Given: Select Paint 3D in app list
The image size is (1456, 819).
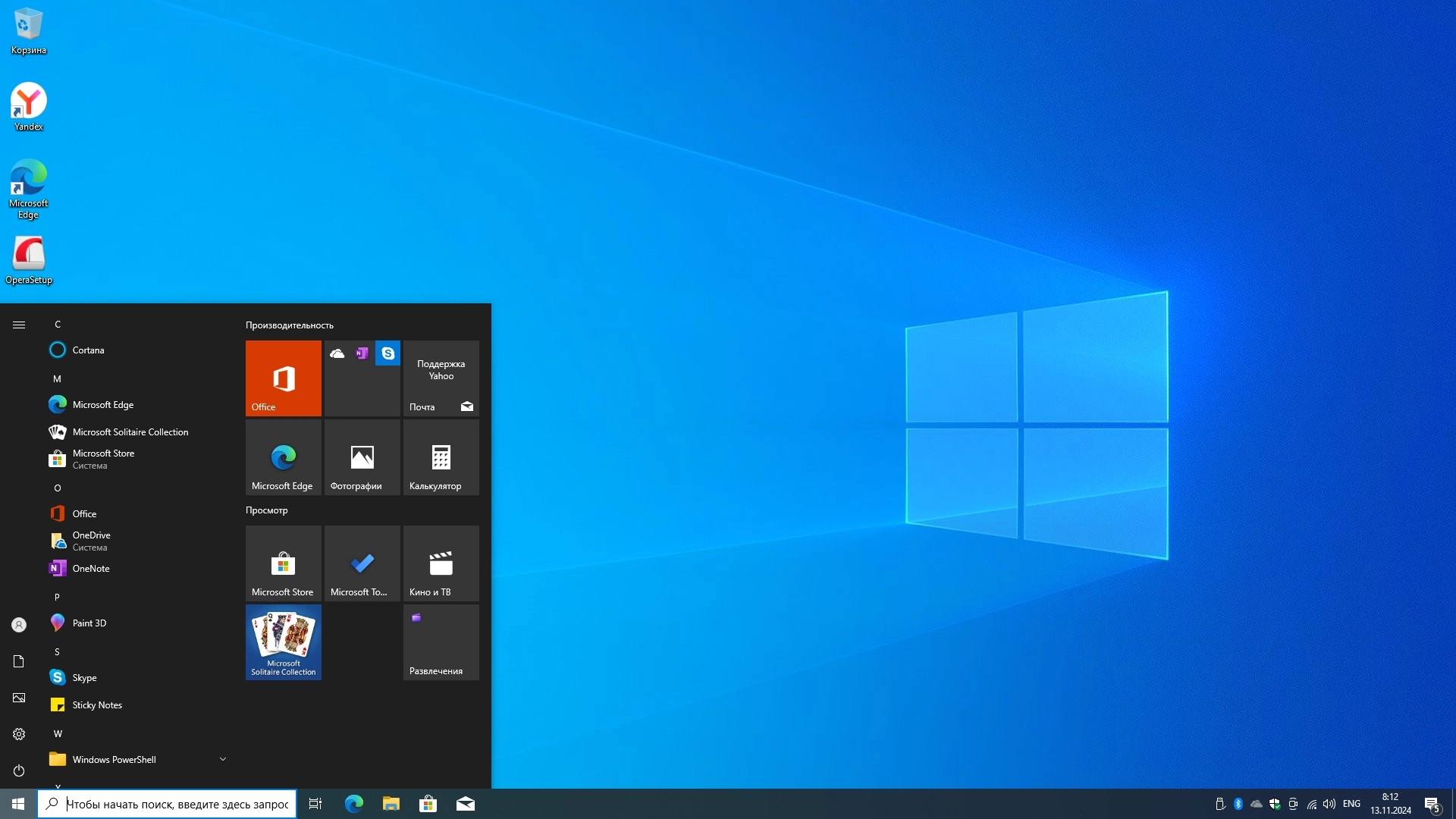Looking at the screenshot, I should tap(89, 623).
